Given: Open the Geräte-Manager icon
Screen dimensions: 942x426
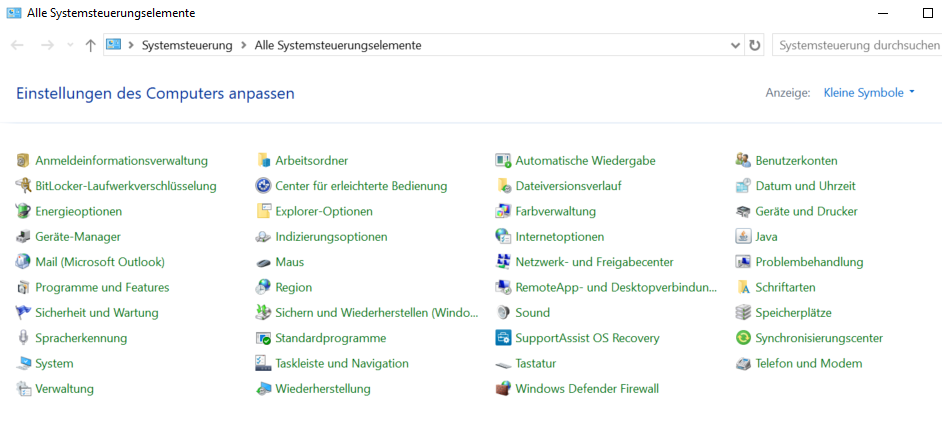Looking at the screenshot, I should [x=24, y=237].
